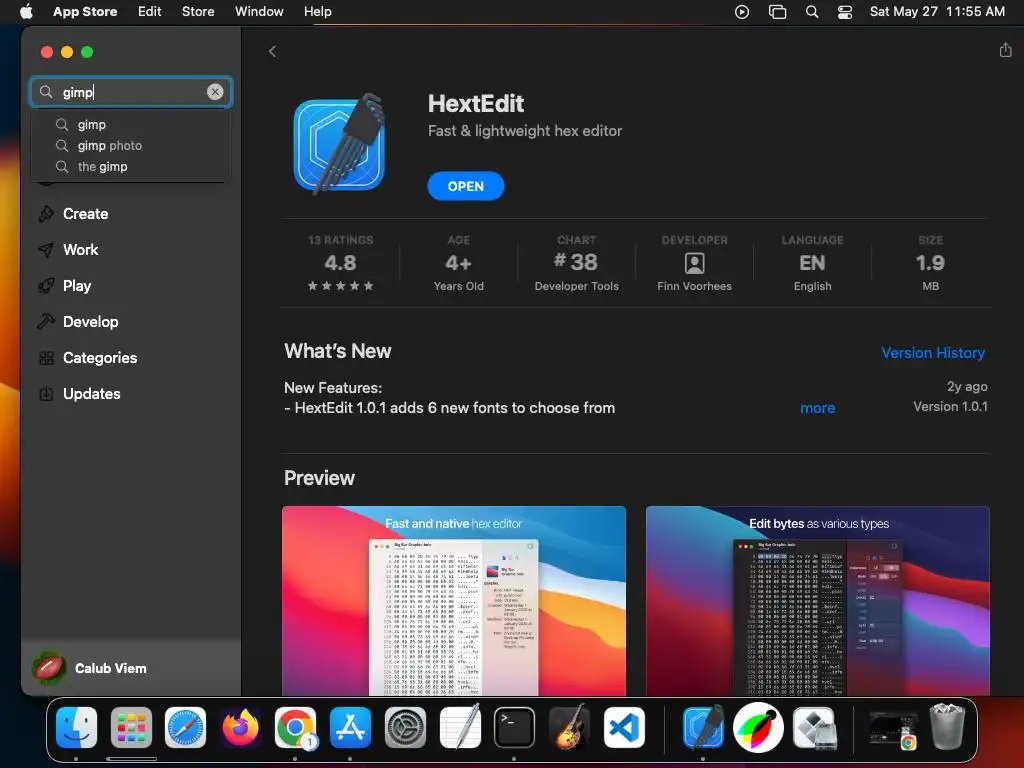Click the Stage Manager menu bar icon
Screen dimensions: 1024x768
(x=777, y=12)
